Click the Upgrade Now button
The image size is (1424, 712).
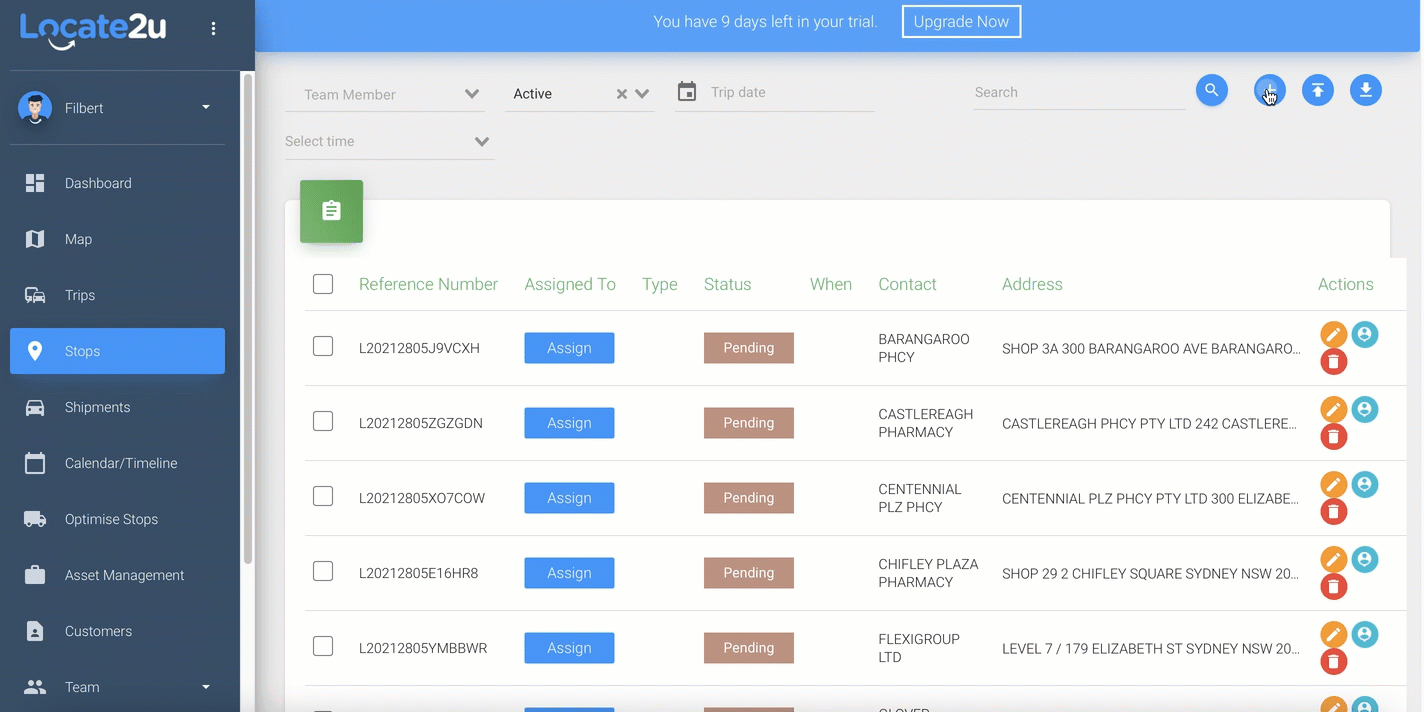(x=961, y=22)
